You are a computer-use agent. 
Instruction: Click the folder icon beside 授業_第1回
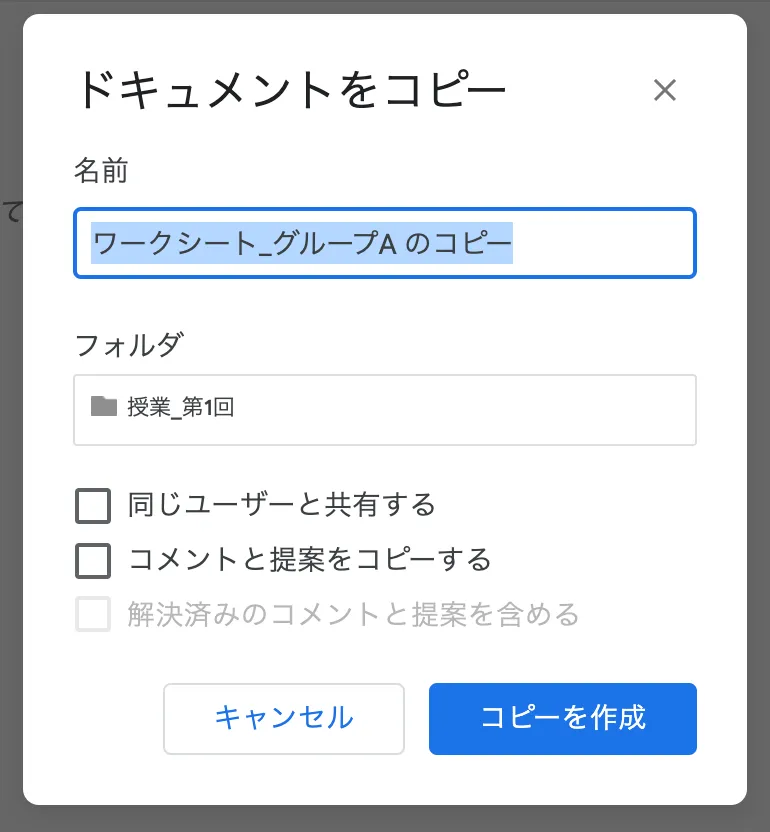[x=103, y=406]
